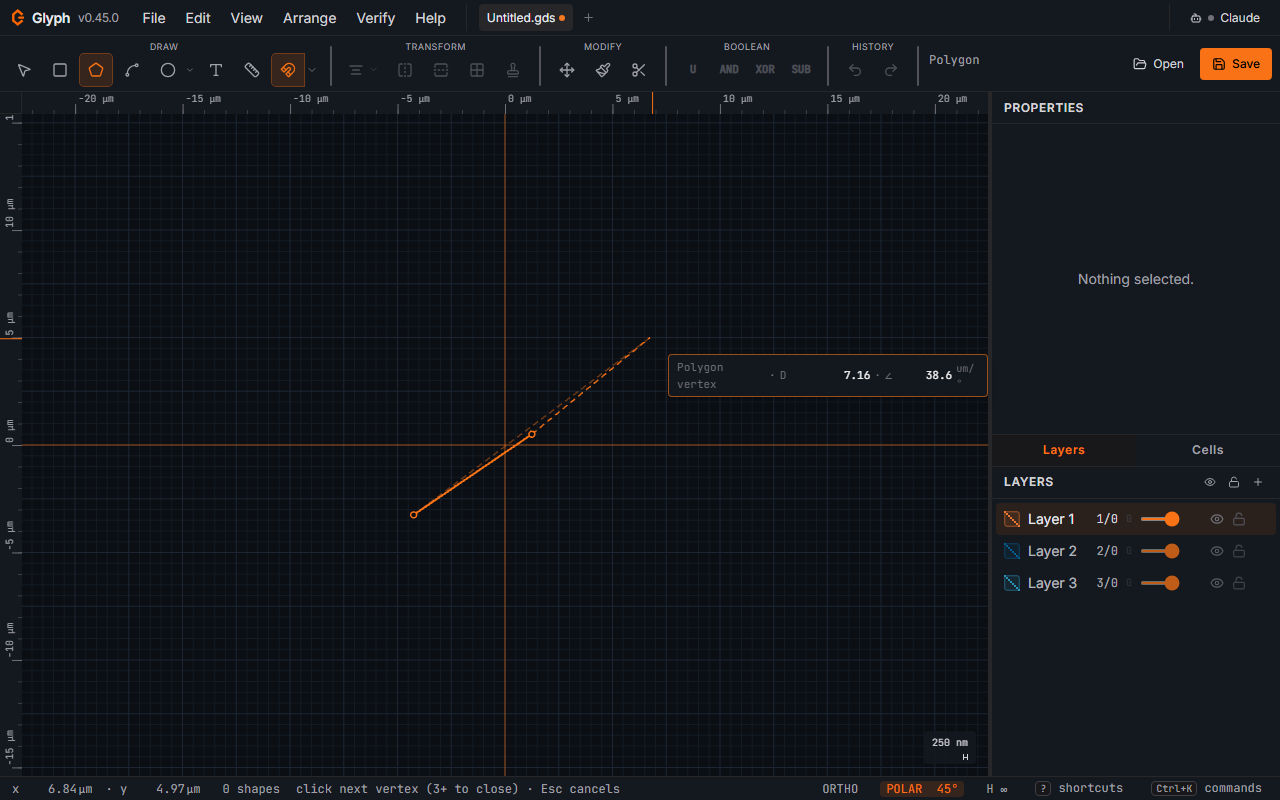Open the Help menu
The image size is (1280, 800).
coord(430,18)
